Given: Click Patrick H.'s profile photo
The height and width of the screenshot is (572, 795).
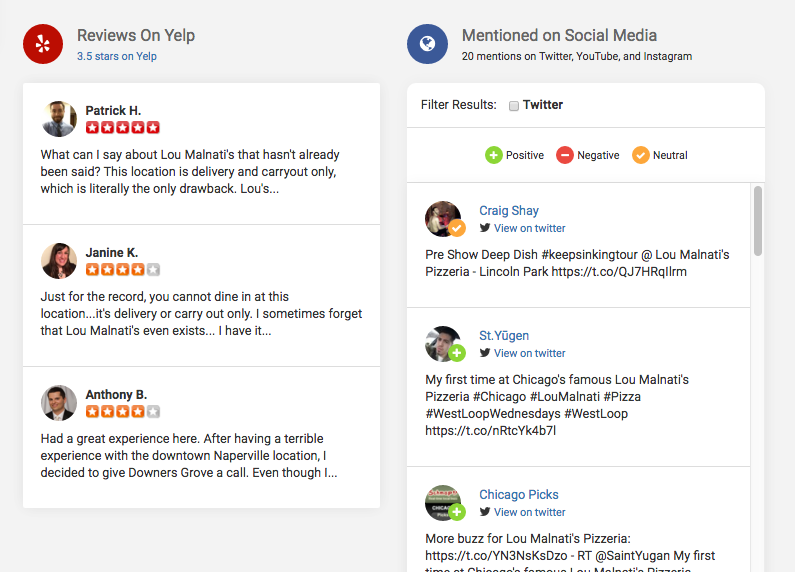Looking at the screenshot, I should pyautogui.click(x=59, y=119).
